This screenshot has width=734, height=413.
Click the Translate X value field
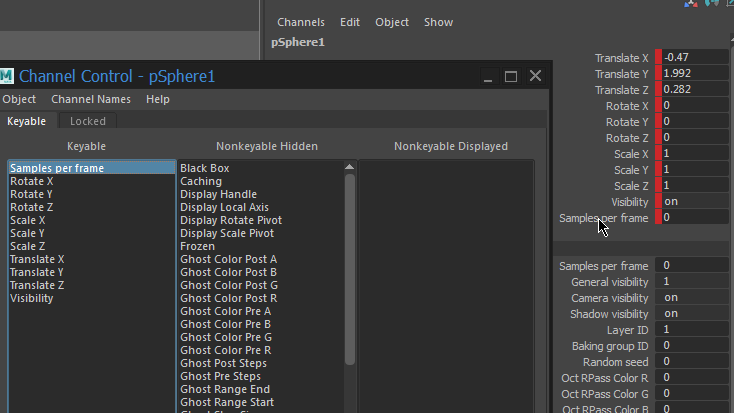coord(696,58)
